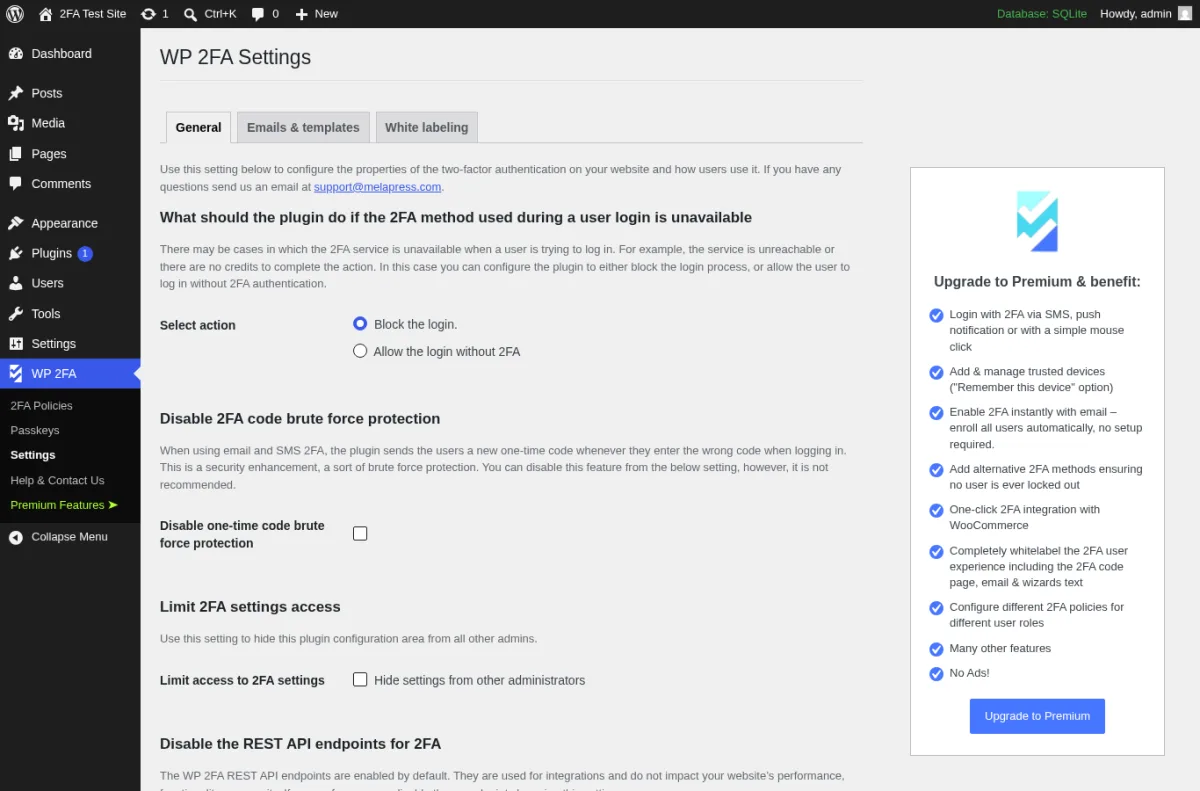Select Block the login radio option
Screen dimensions: 1200x791
point(360,324)
